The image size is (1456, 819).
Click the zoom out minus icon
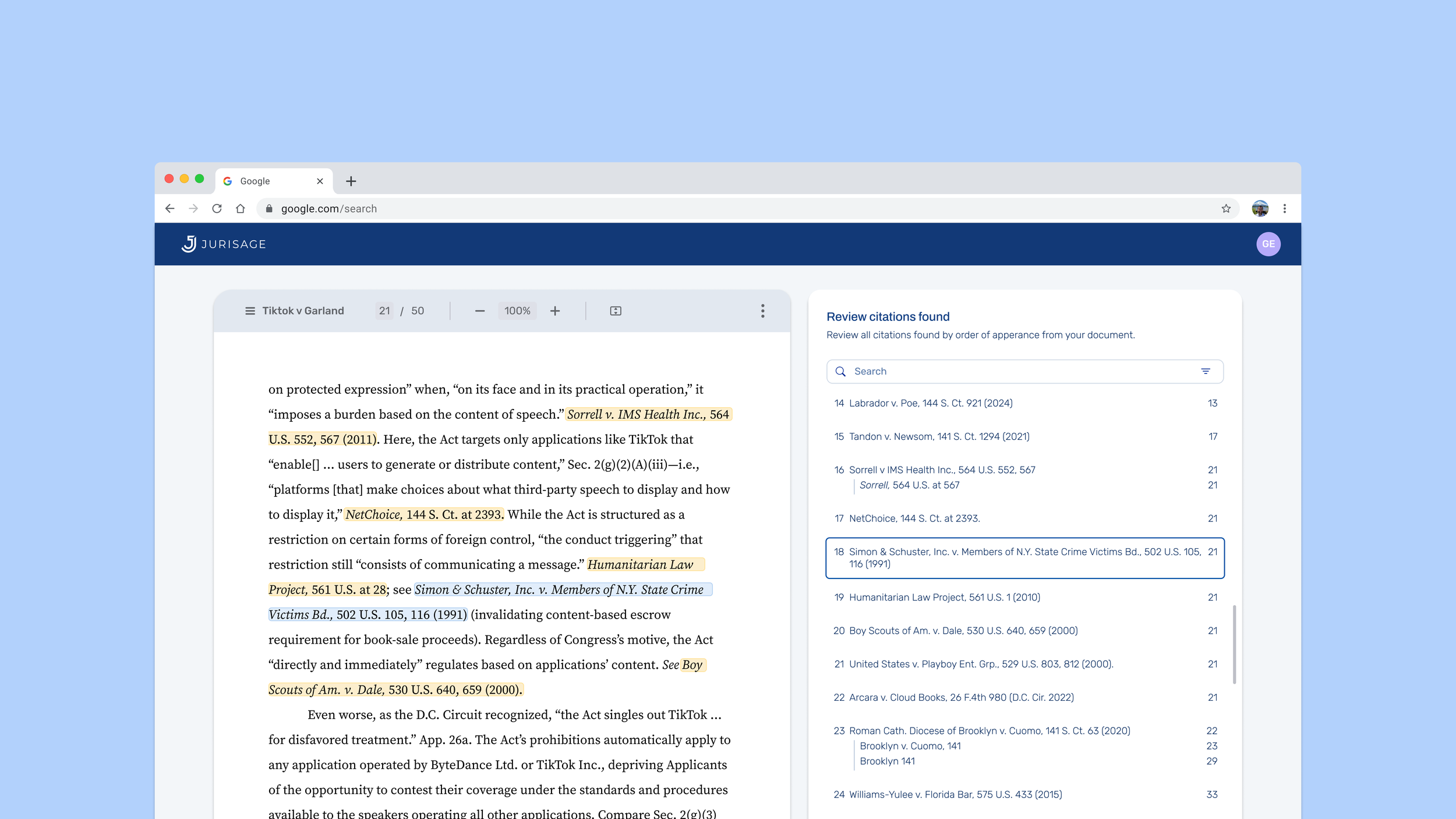click(480, 311)
